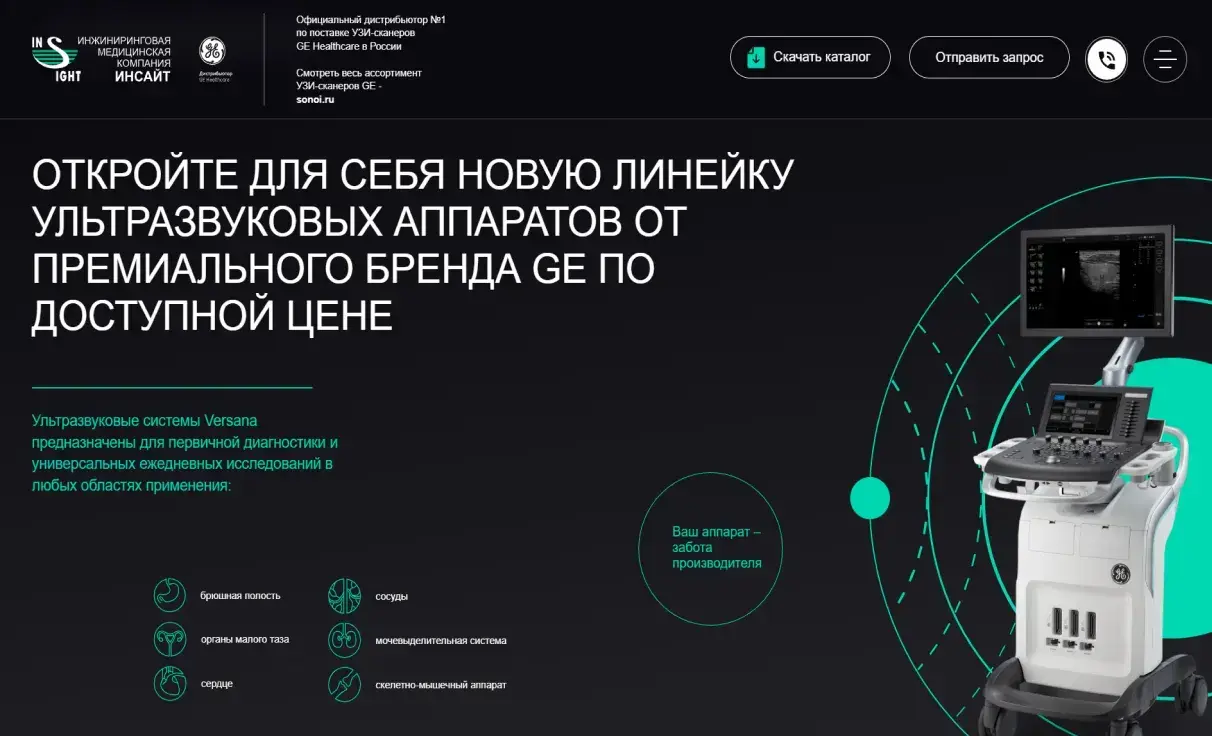
Task: Click the urinary system kidneys icon
Action: (344, 640)
